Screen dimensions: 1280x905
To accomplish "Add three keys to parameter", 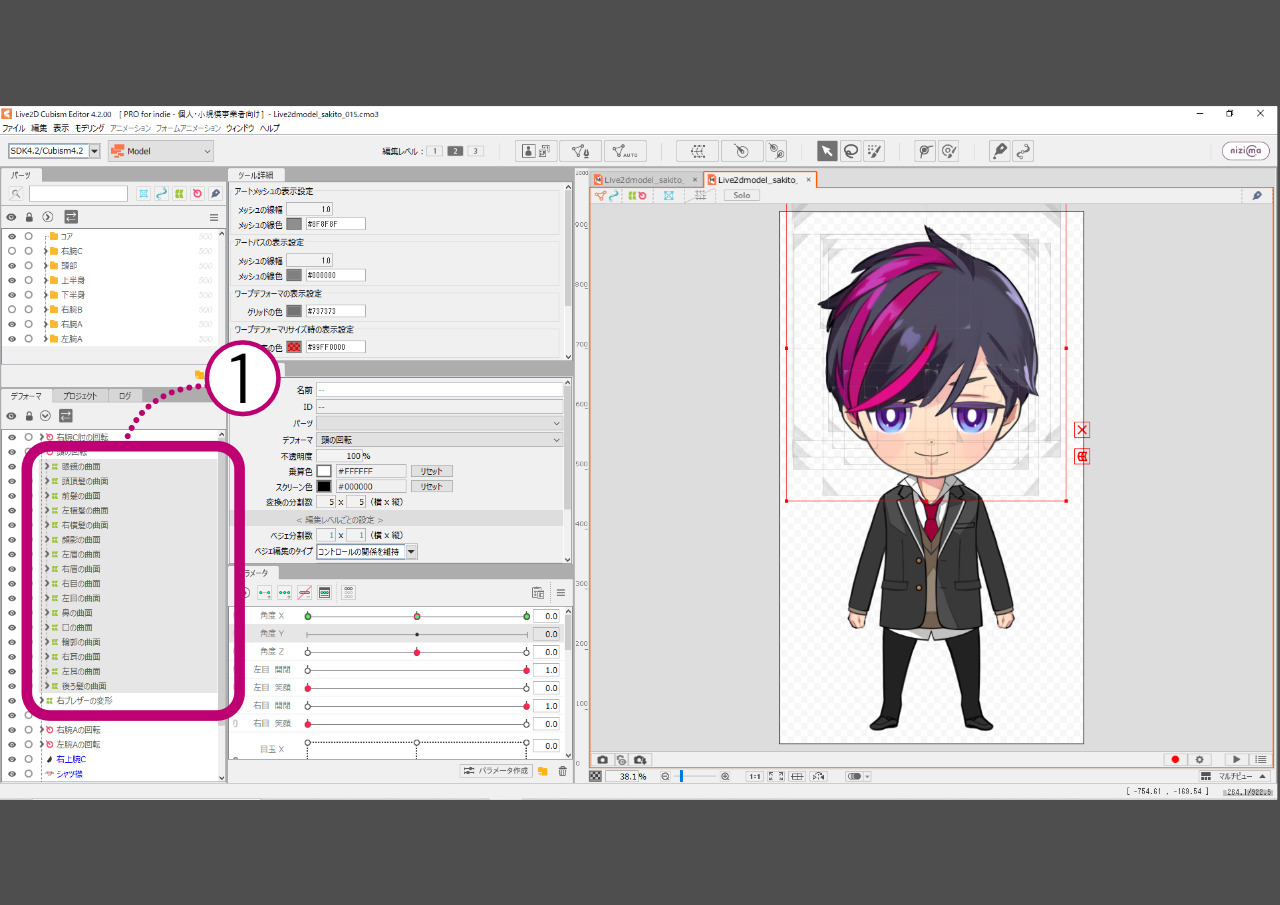I will tap(285, 592).
